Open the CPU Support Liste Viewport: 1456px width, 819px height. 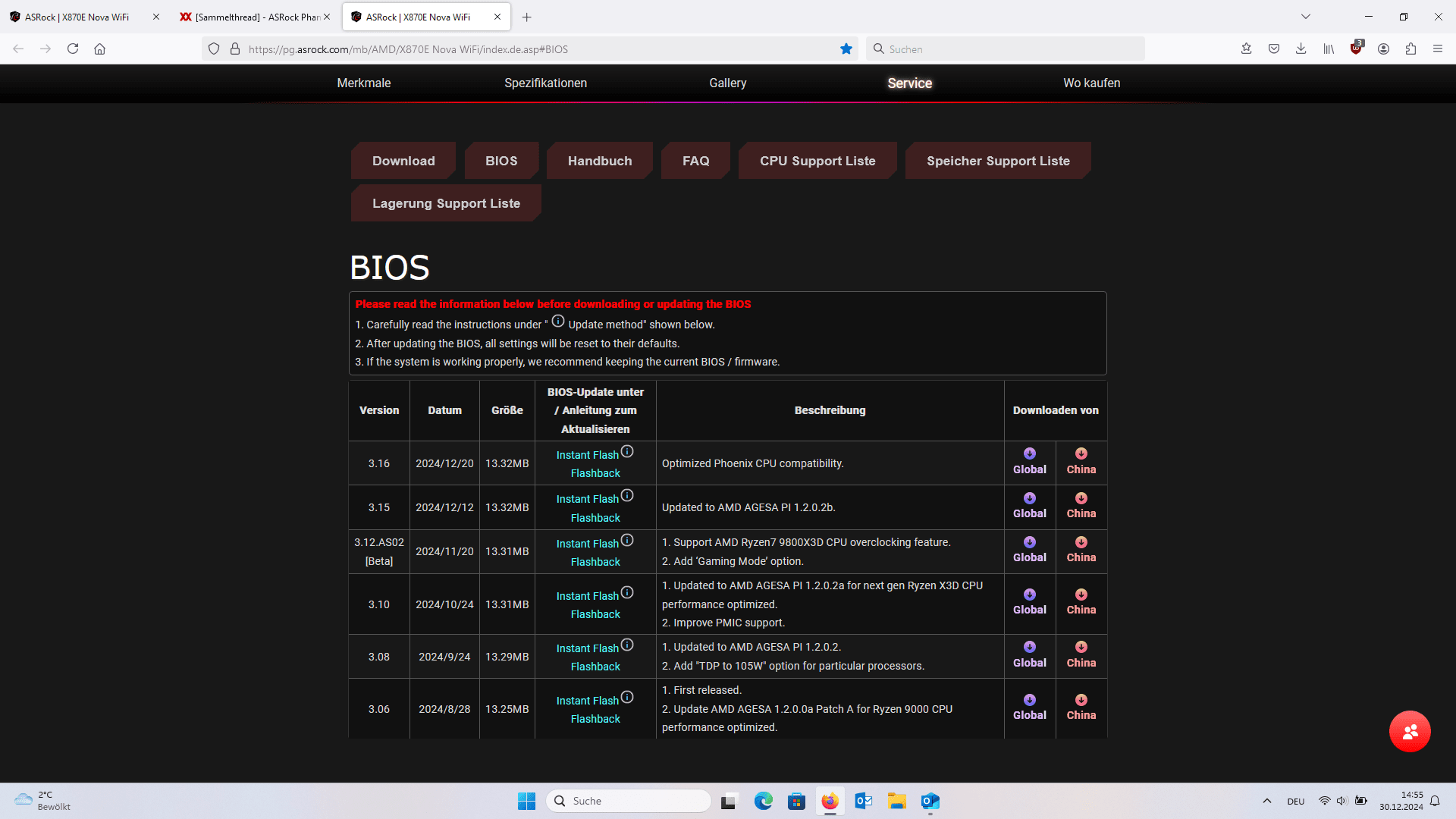pyautogui.click(x=817, y=161)
